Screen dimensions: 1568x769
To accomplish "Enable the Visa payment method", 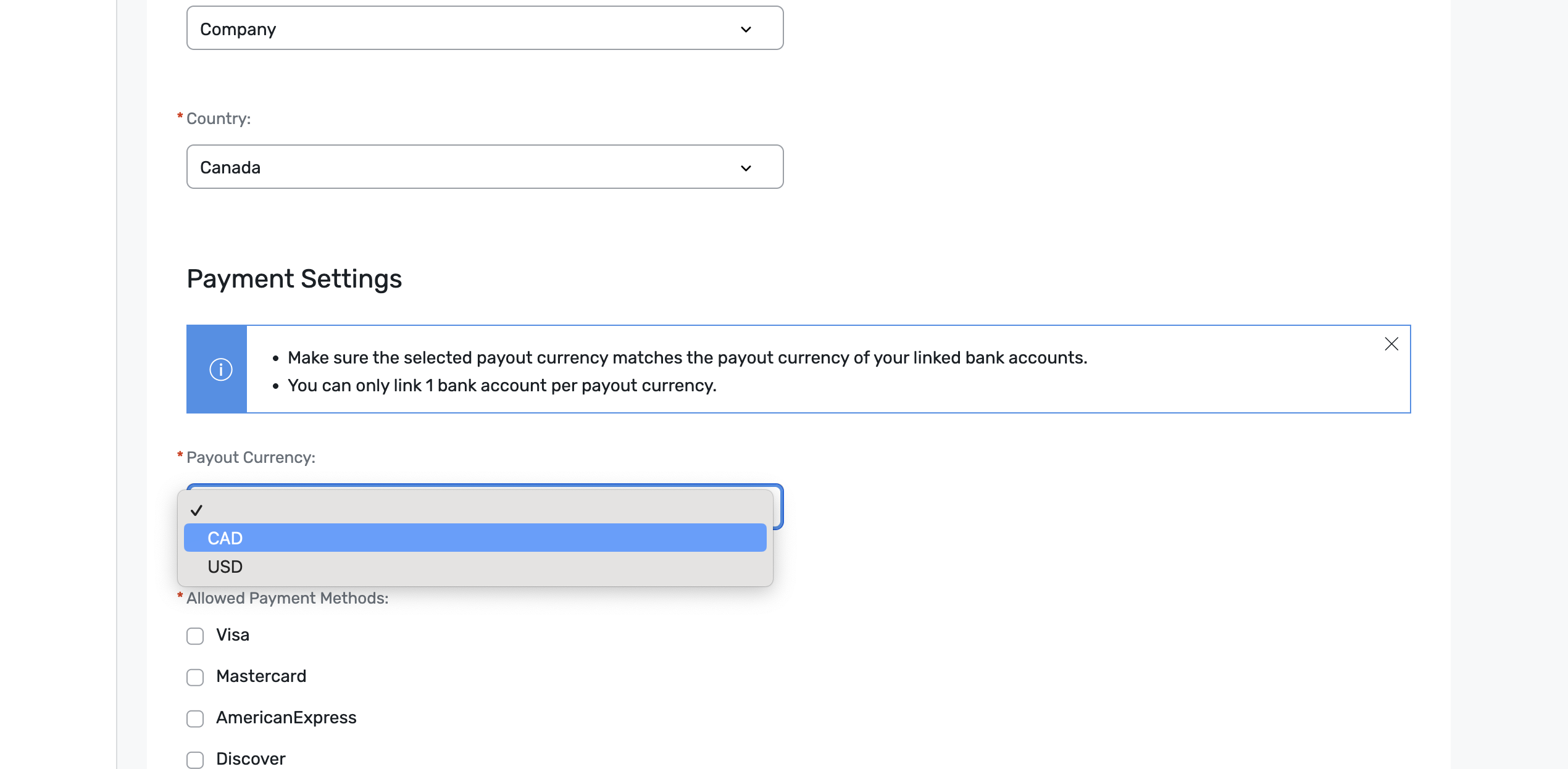I will pyautogui.click(x=195, y=636).
